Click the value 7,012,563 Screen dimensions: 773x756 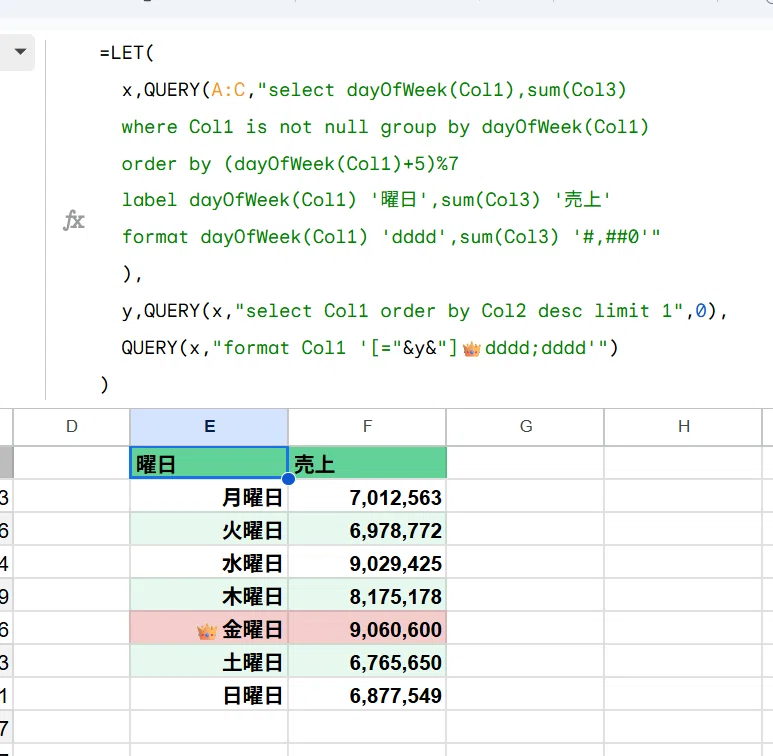[395, 498]
